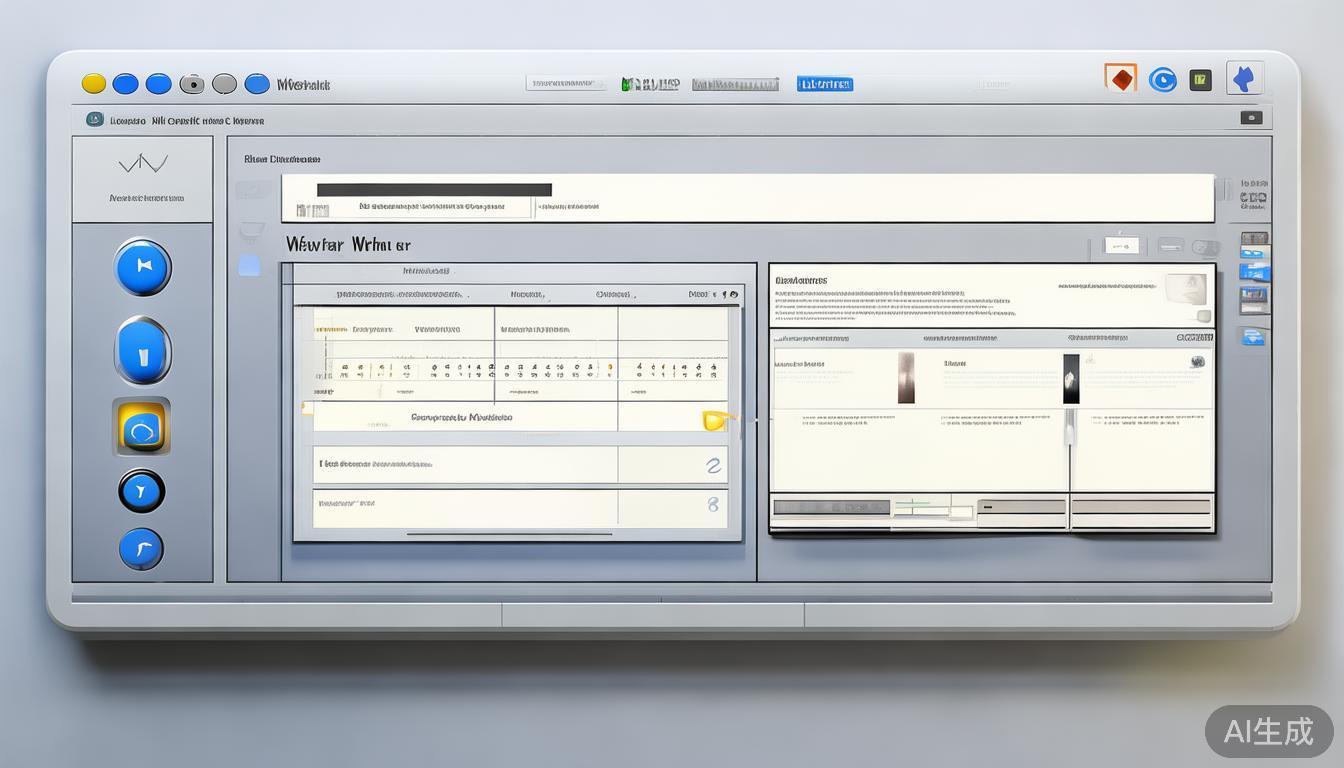
Task: Click the yellow-framed blue sidebar icon
Action: [141, 427]
